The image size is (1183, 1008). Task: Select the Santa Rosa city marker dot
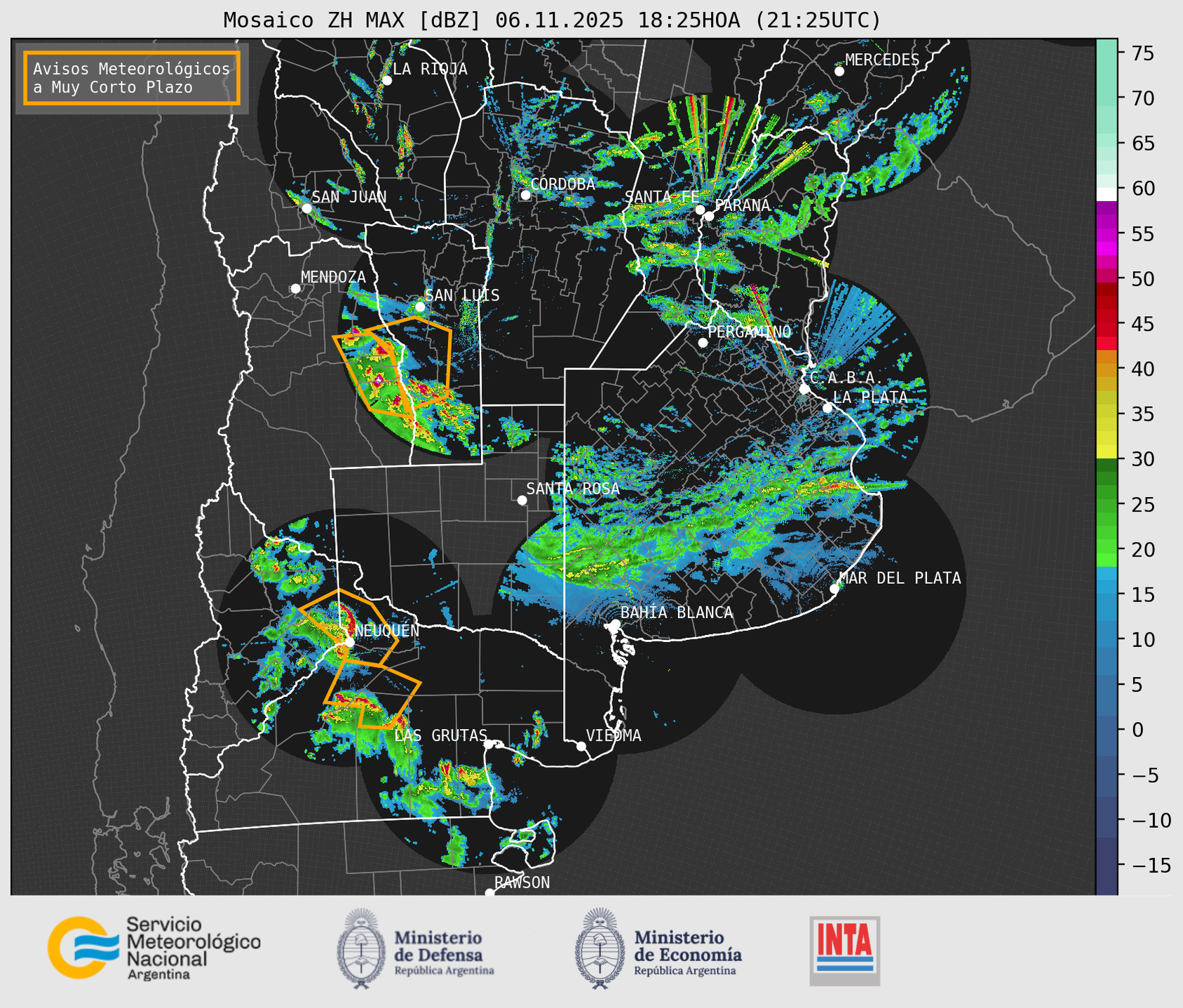tap(522, 500)
